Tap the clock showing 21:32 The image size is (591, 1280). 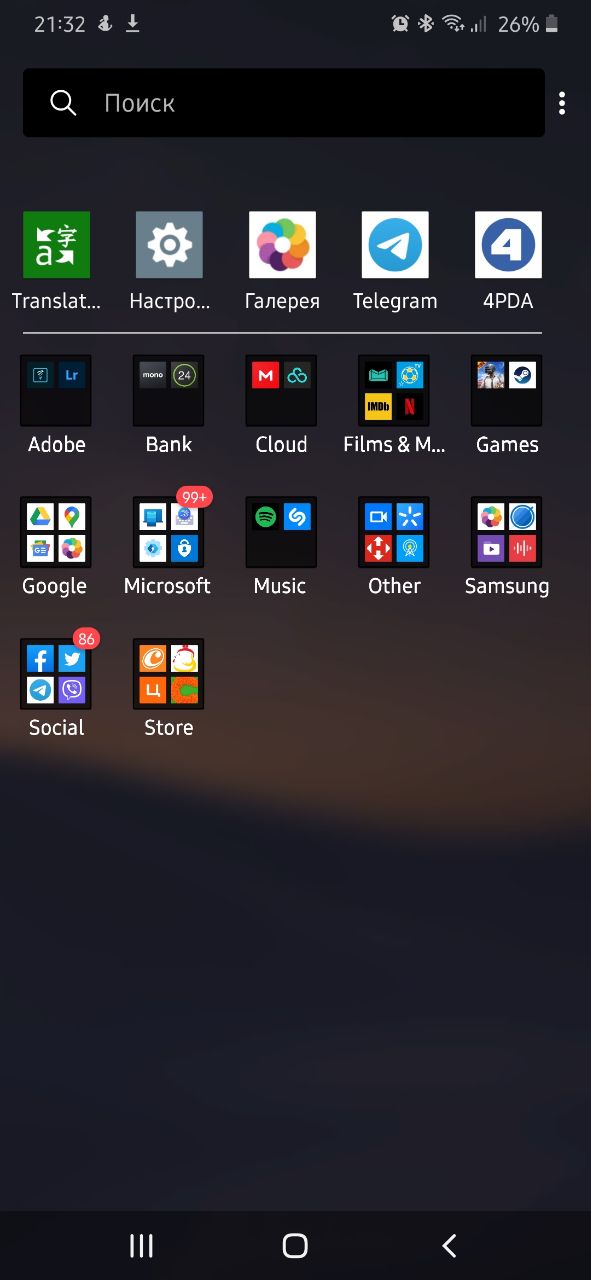(x=60, y=24)
